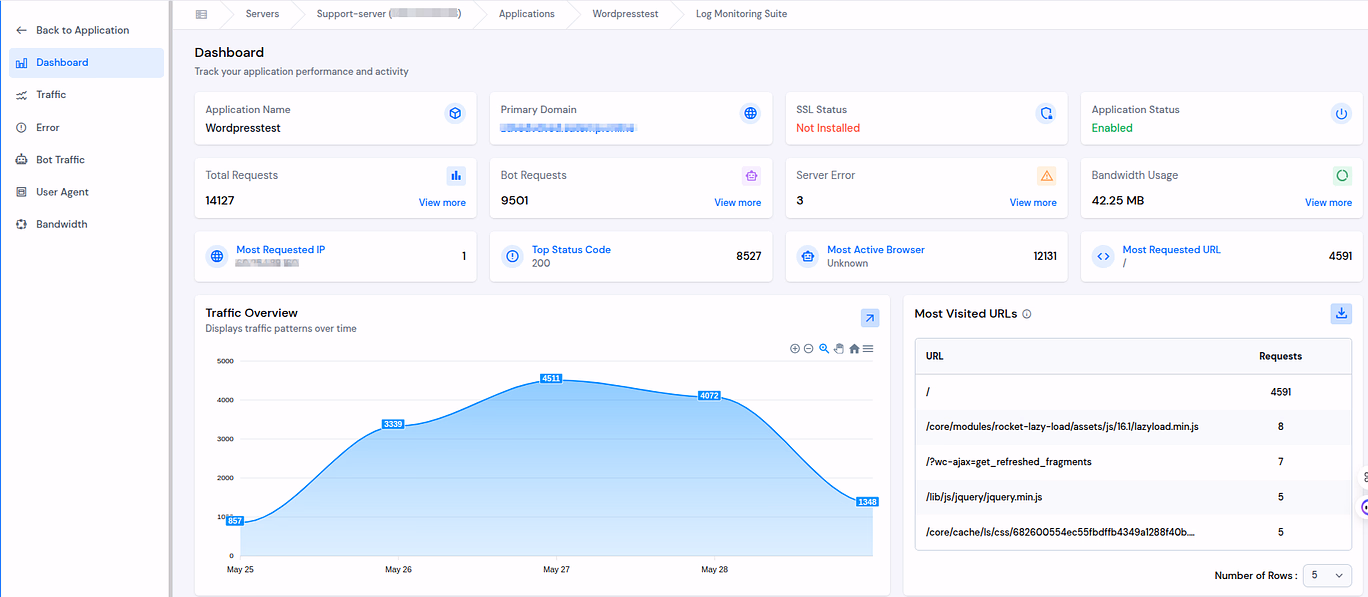Click the Most Active Browser robot icon
Viewport: 1368px width, 597px height.
pos(807,256)
